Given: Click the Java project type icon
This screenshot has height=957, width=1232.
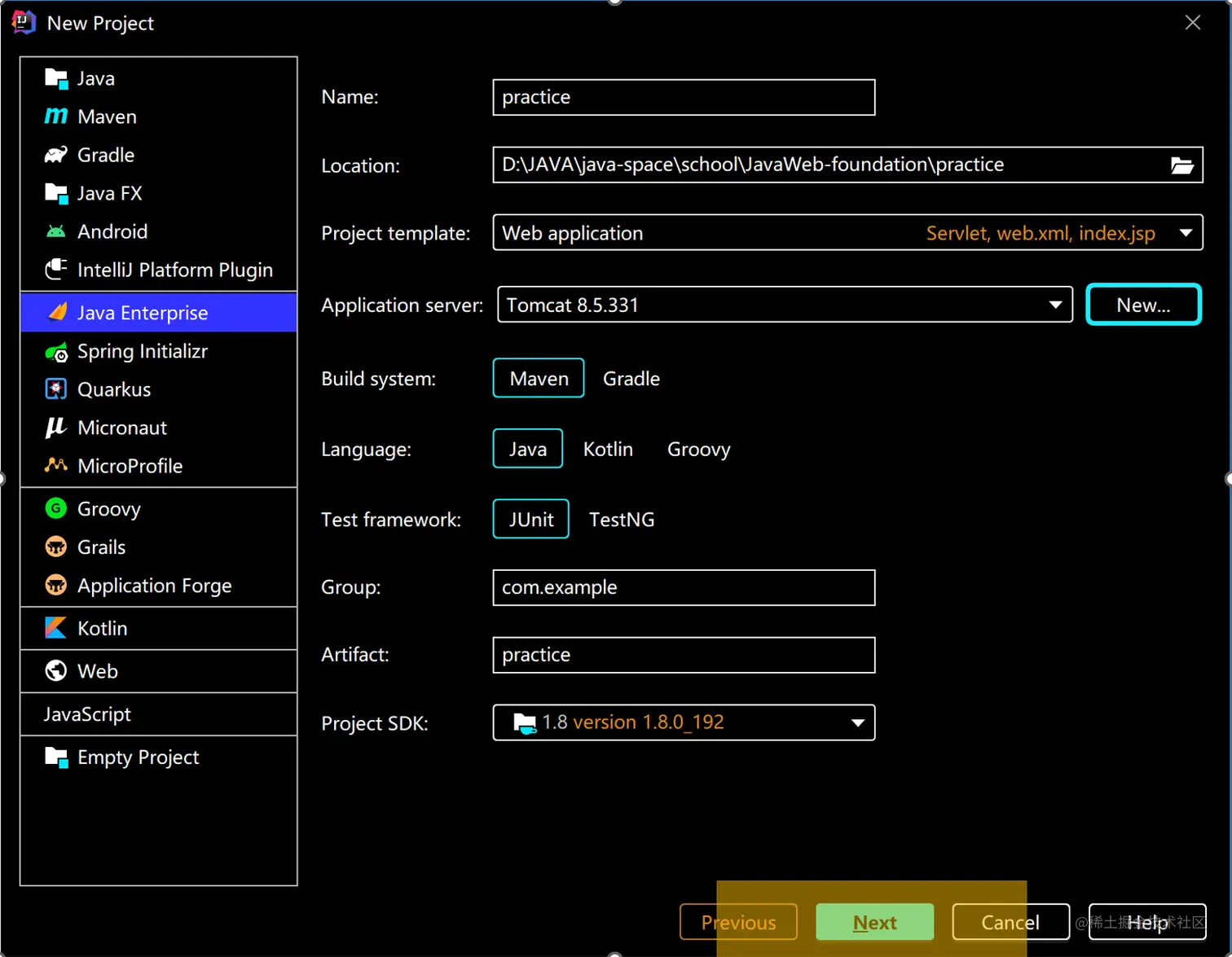Looking at the screenshot, I should (55, 78).
